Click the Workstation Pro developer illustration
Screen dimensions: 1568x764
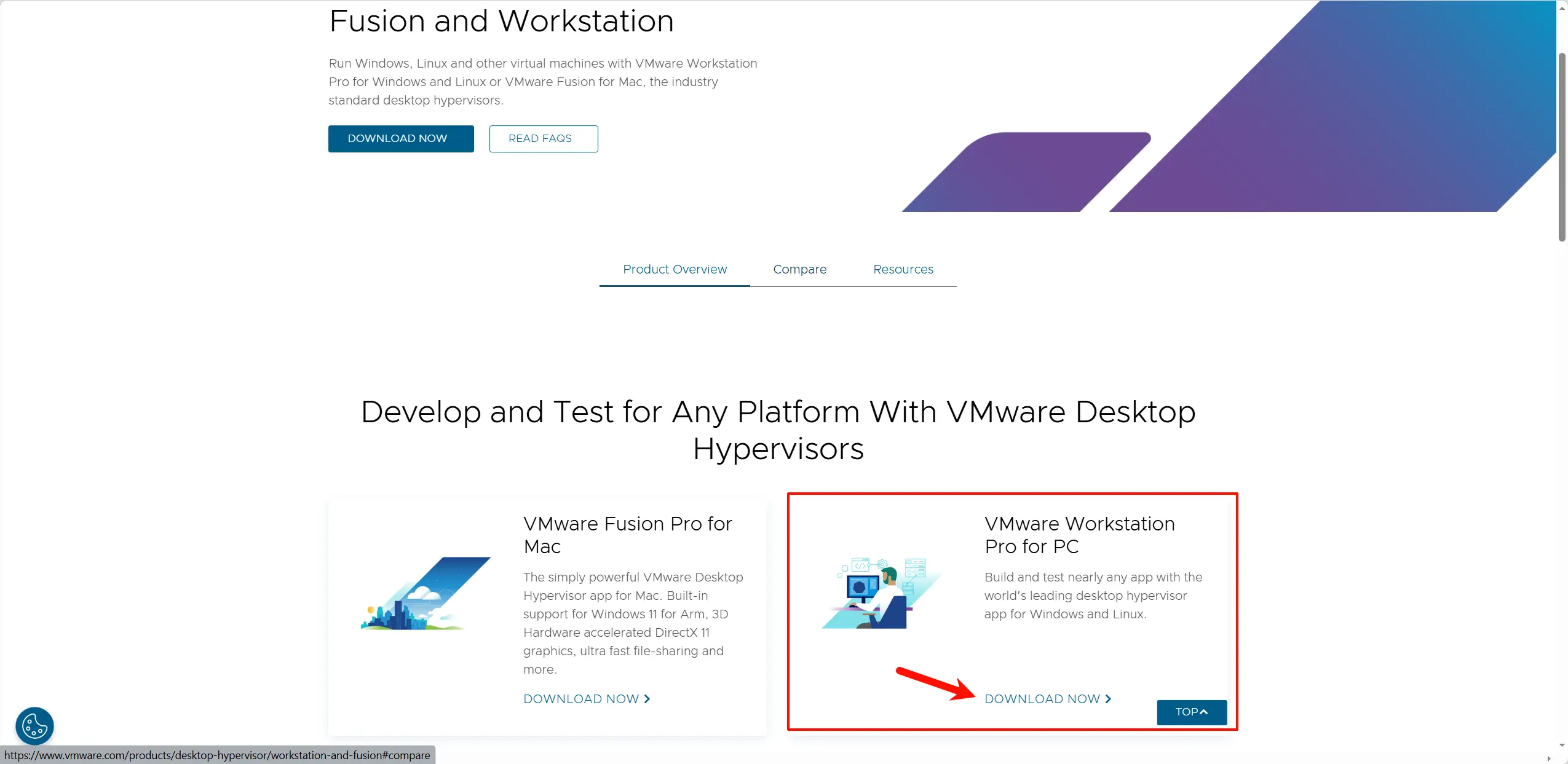click(x=882, y=594)
